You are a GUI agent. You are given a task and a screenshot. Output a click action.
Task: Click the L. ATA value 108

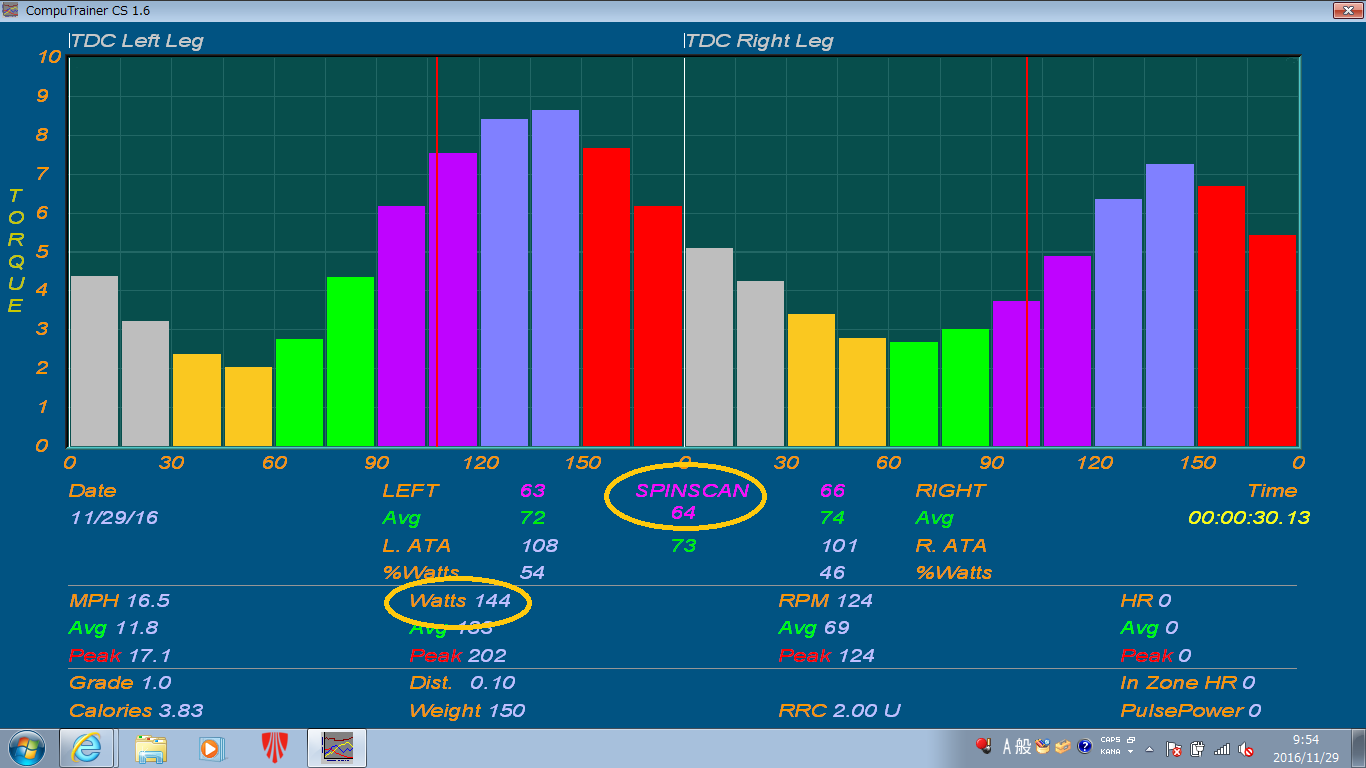[540, 546]
